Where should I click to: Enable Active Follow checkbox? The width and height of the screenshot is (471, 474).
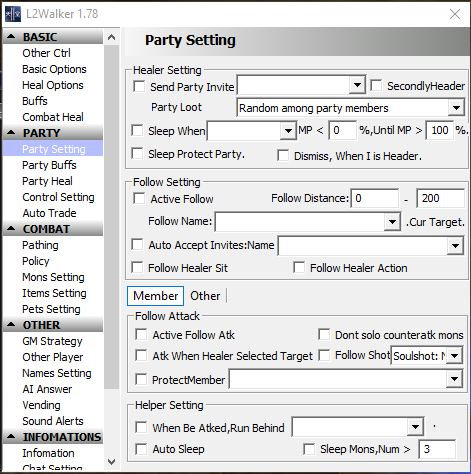139,198
